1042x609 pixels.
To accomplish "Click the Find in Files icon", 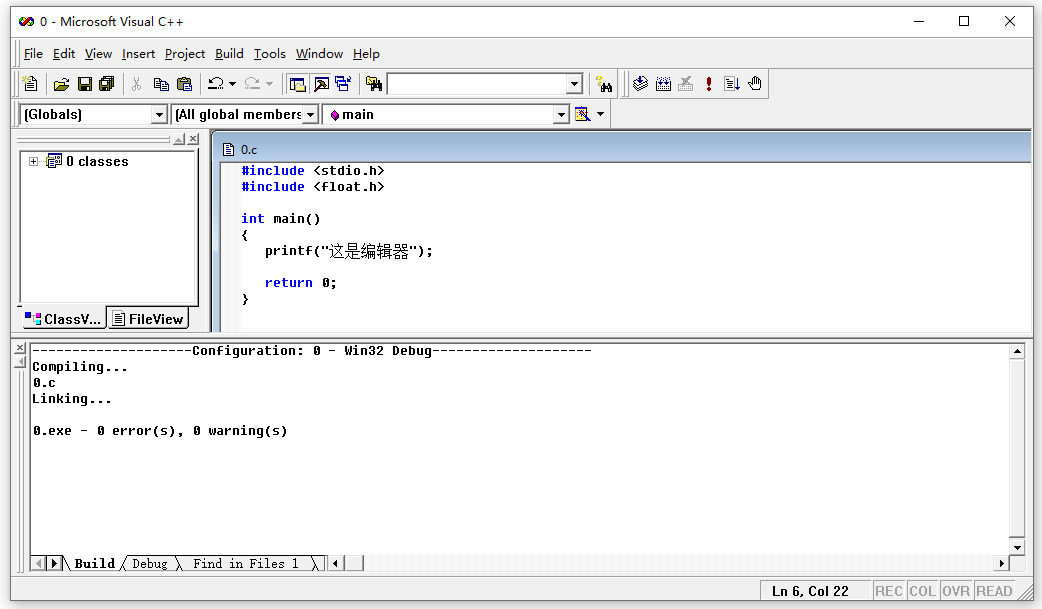I will 374,84.
